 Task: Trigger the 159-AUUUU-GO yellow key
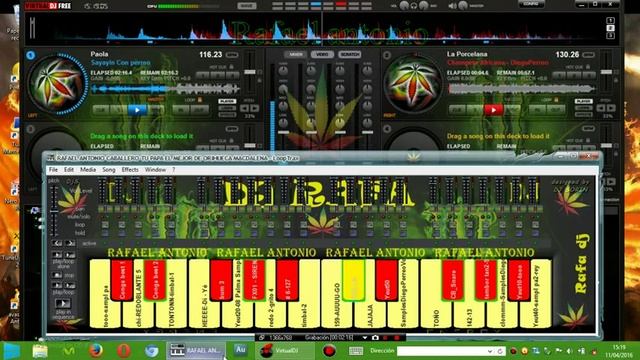click(x=337, y=314)
